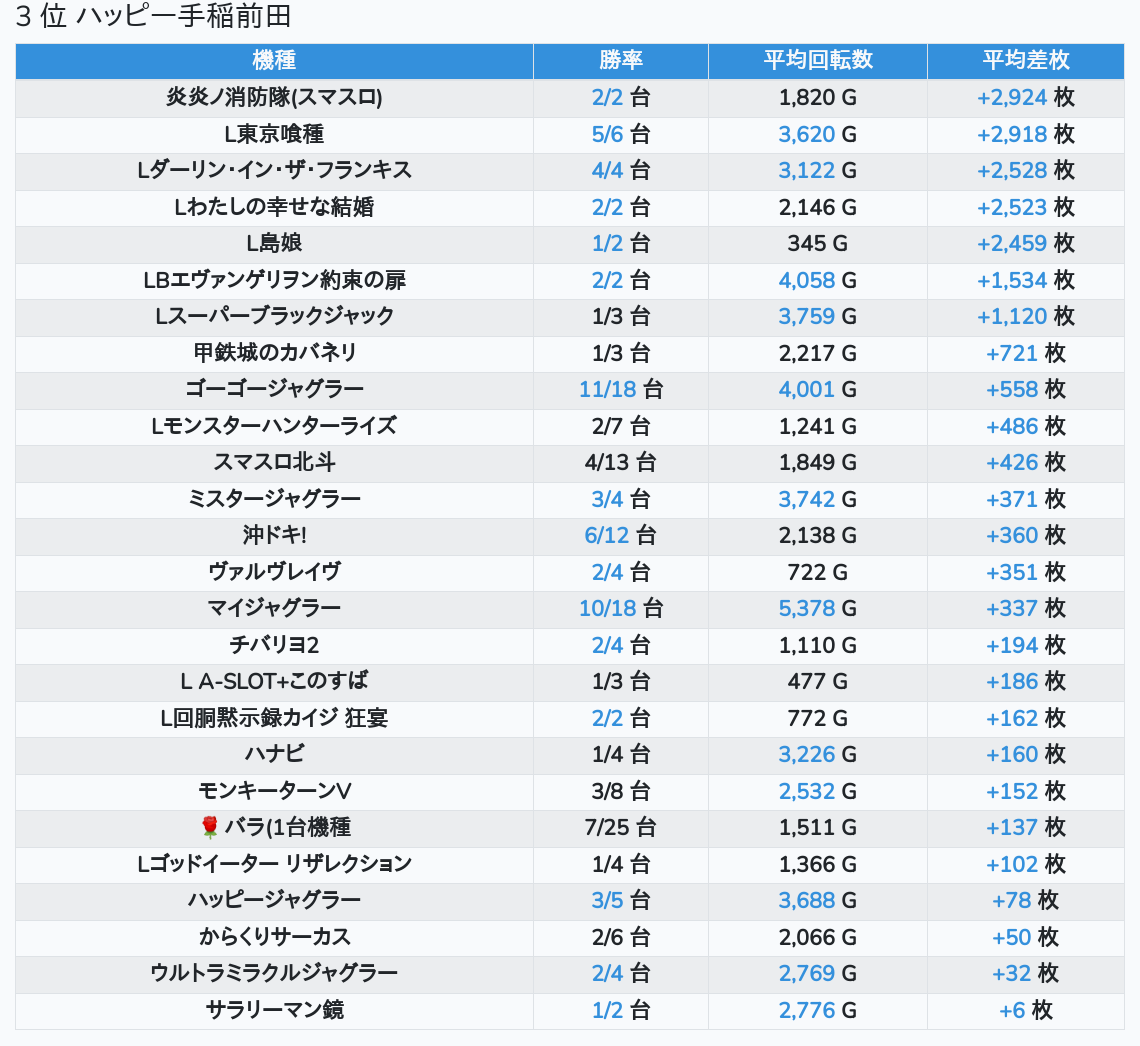Click the 1,820 G average spins value

(x=818, y=97)
